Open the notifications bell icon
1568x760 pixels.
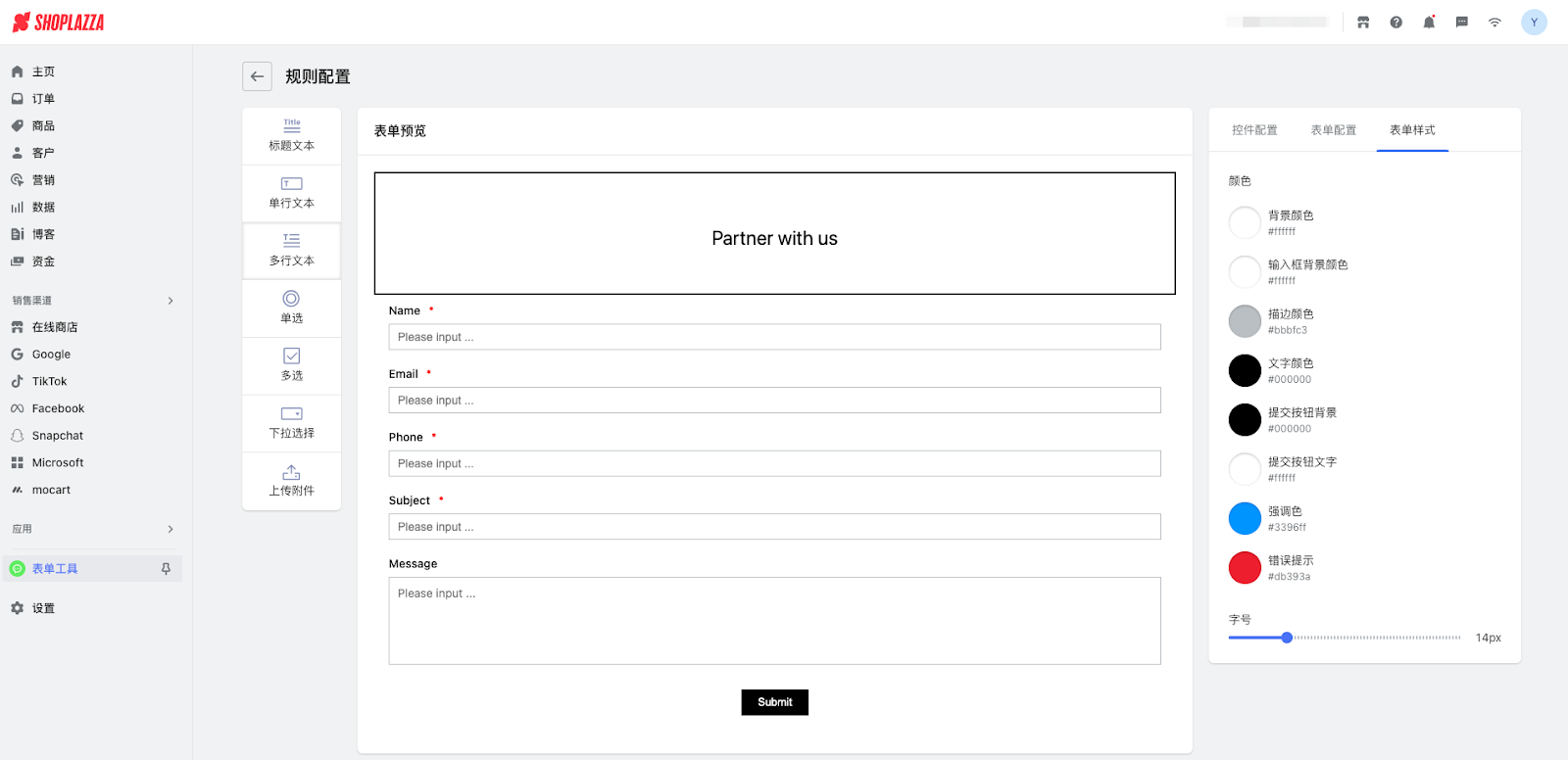(x=1429, y=23)
